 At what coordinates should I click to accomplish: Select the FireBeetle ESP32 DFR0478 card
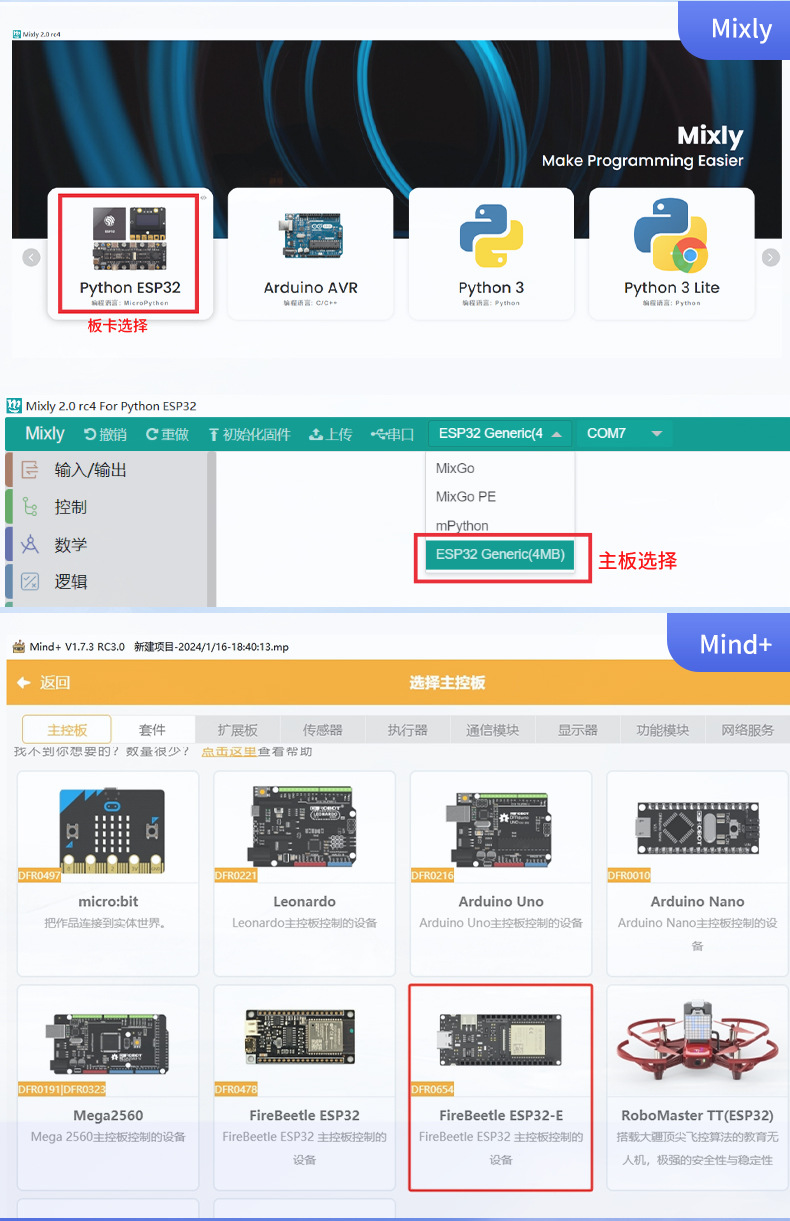click(x=304, y=1087)
